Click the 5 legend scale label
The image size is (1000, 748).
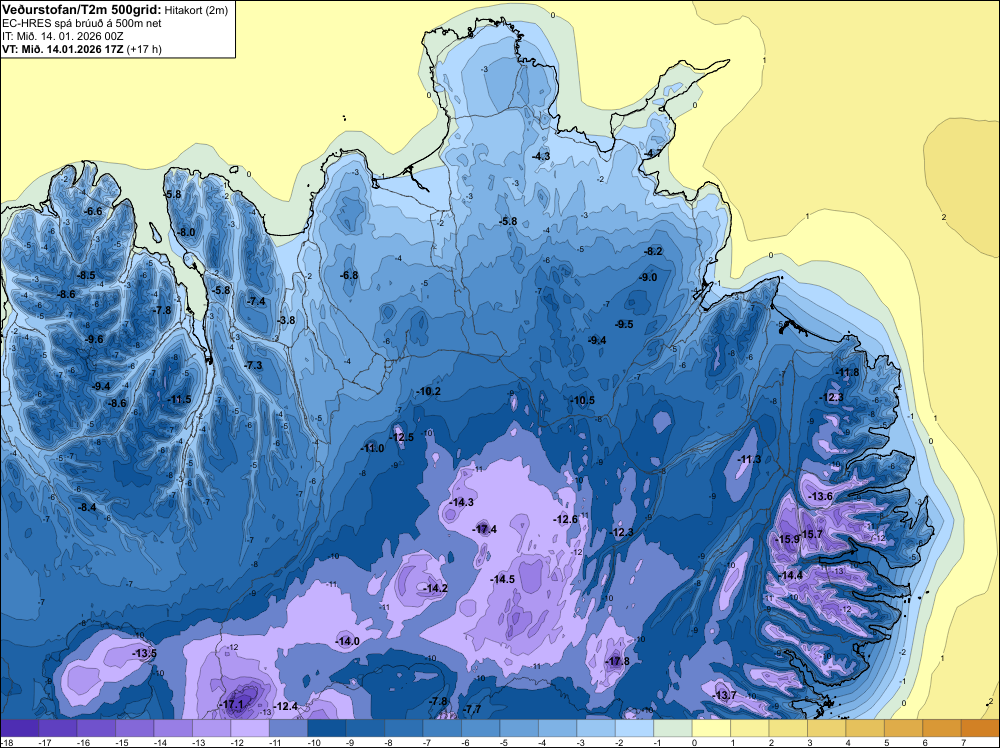click(x=886, y=742)
